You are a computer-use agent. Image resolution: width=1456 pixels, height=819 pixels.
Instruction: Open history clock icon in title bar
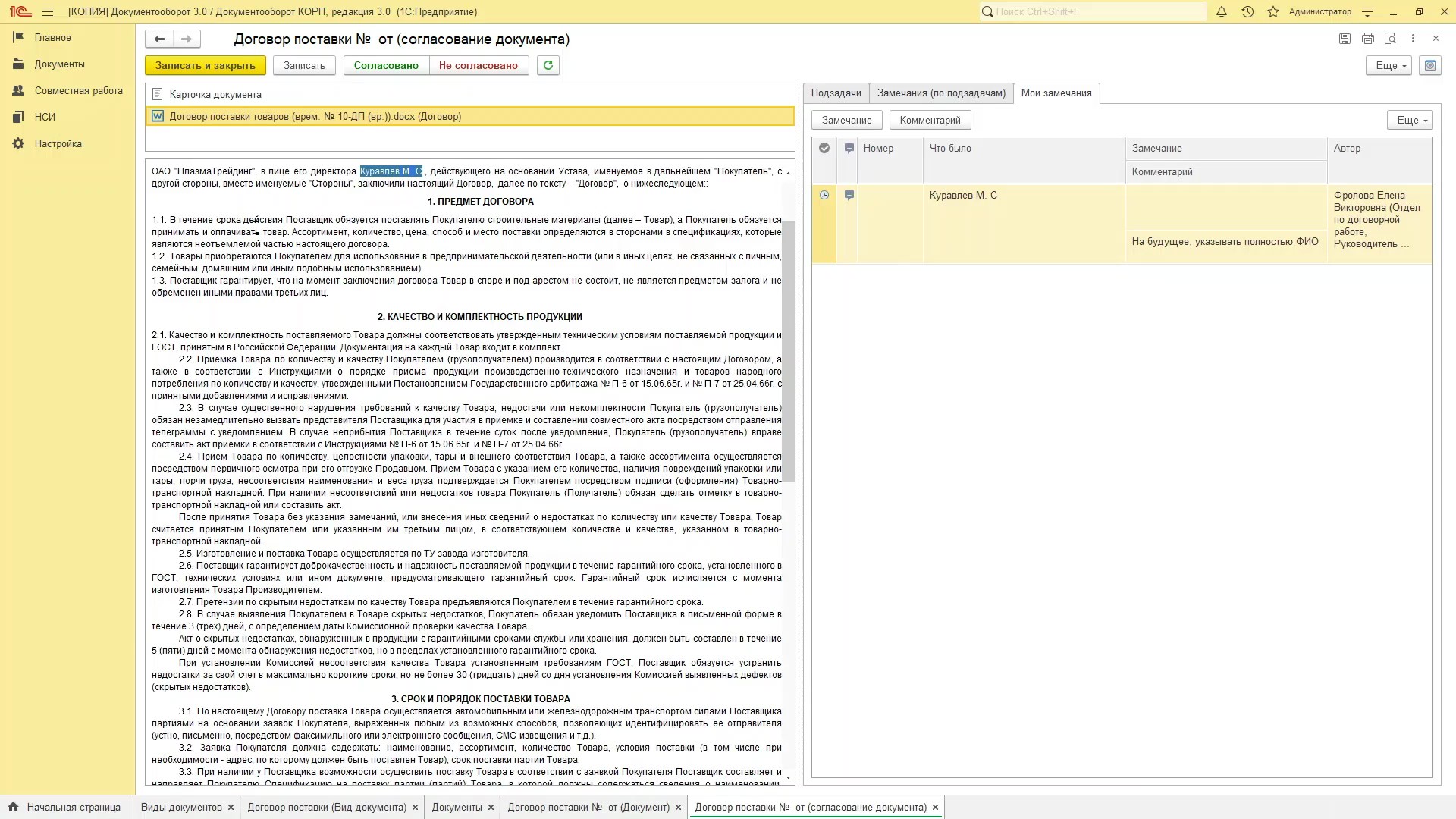point(1247,12)
